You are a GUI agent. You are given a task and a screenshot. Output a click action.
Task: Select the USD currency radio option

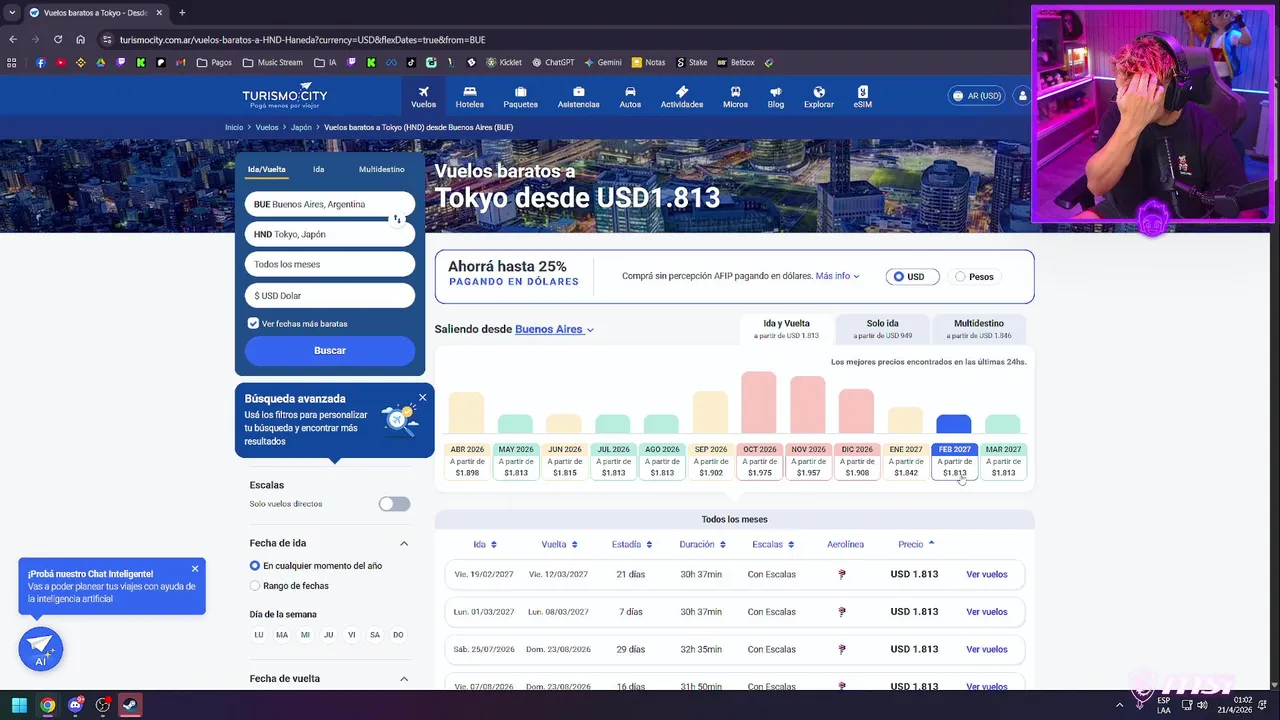(x=912, y=276)
